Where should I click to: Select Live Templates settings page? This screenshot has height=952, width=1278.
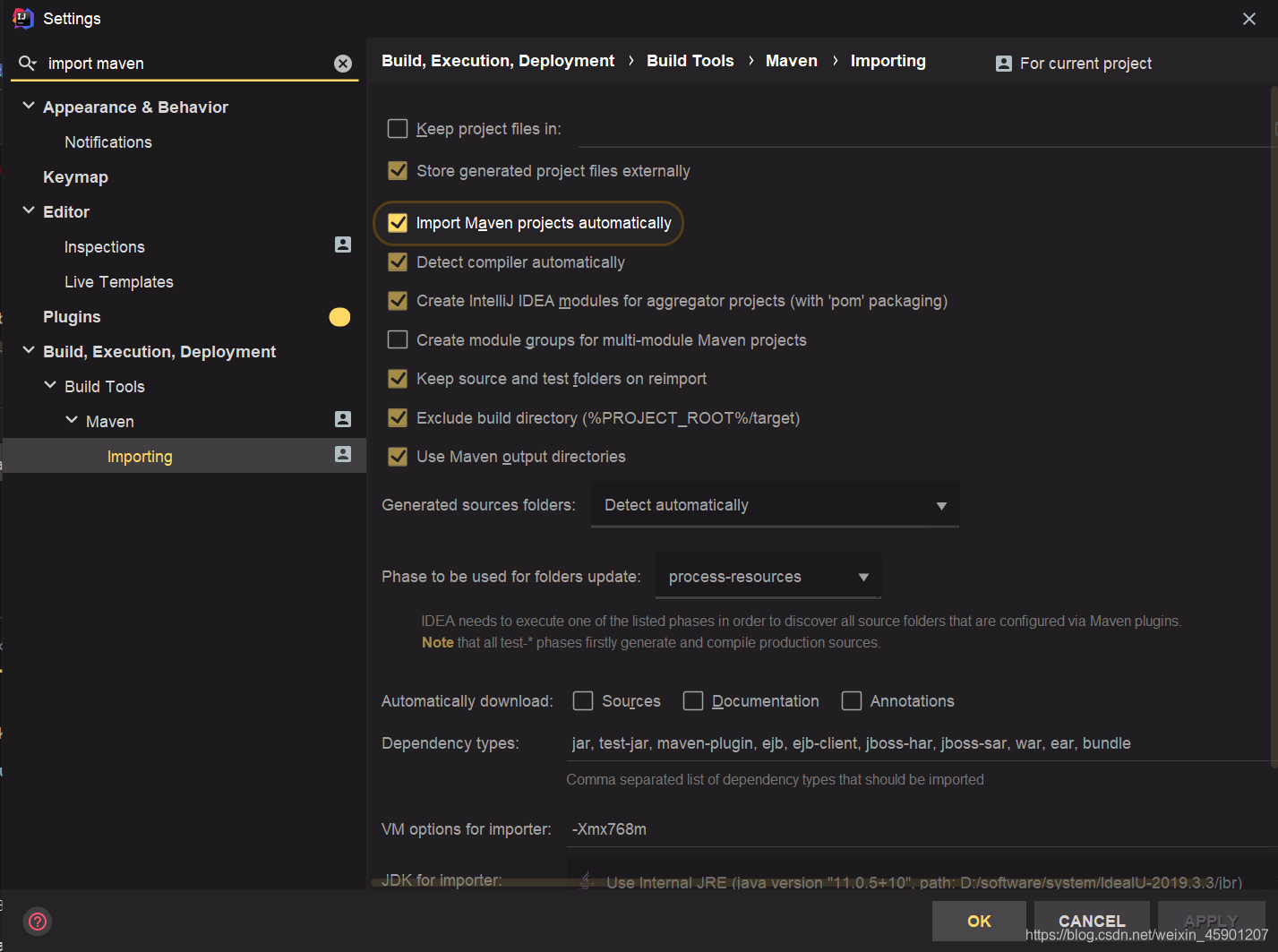click(x=119, y=282)
